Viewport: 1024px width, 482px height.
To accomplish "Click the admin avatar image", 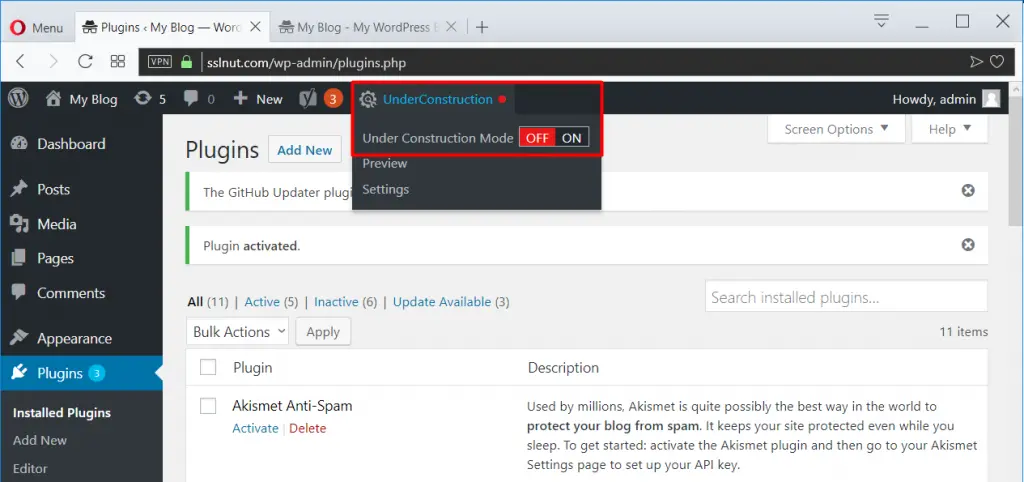I will pyautogui.click(x=991, y=99).
